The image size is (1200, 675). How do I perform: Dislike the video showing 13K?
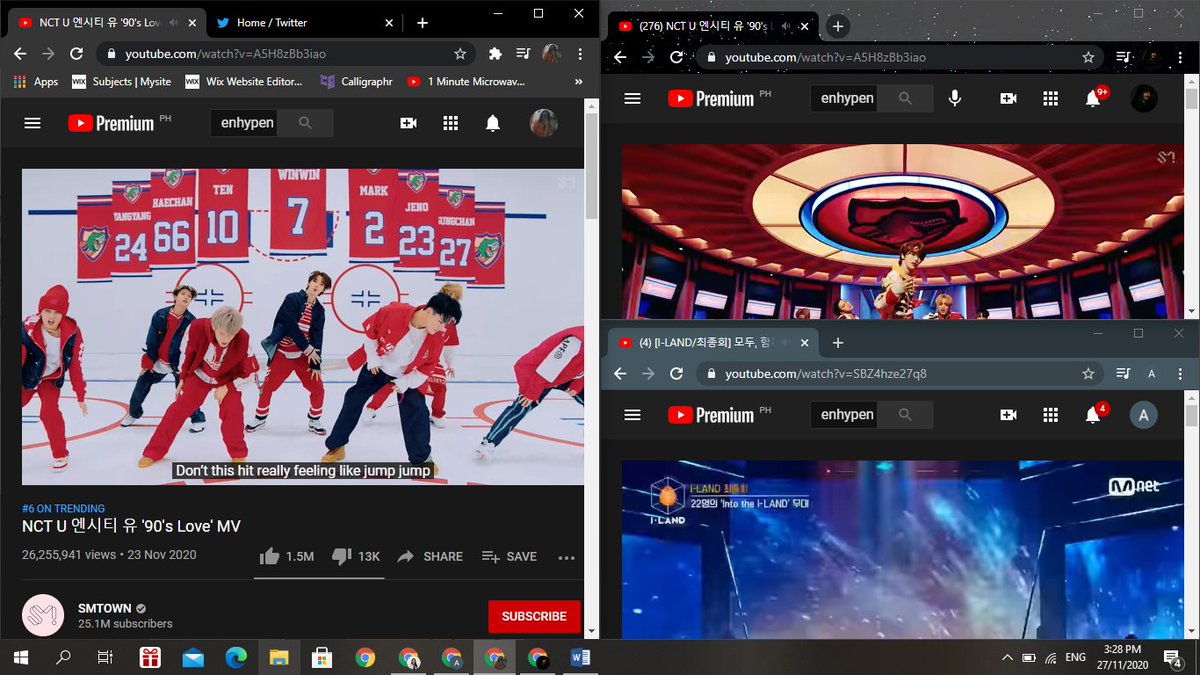[355, 556]
